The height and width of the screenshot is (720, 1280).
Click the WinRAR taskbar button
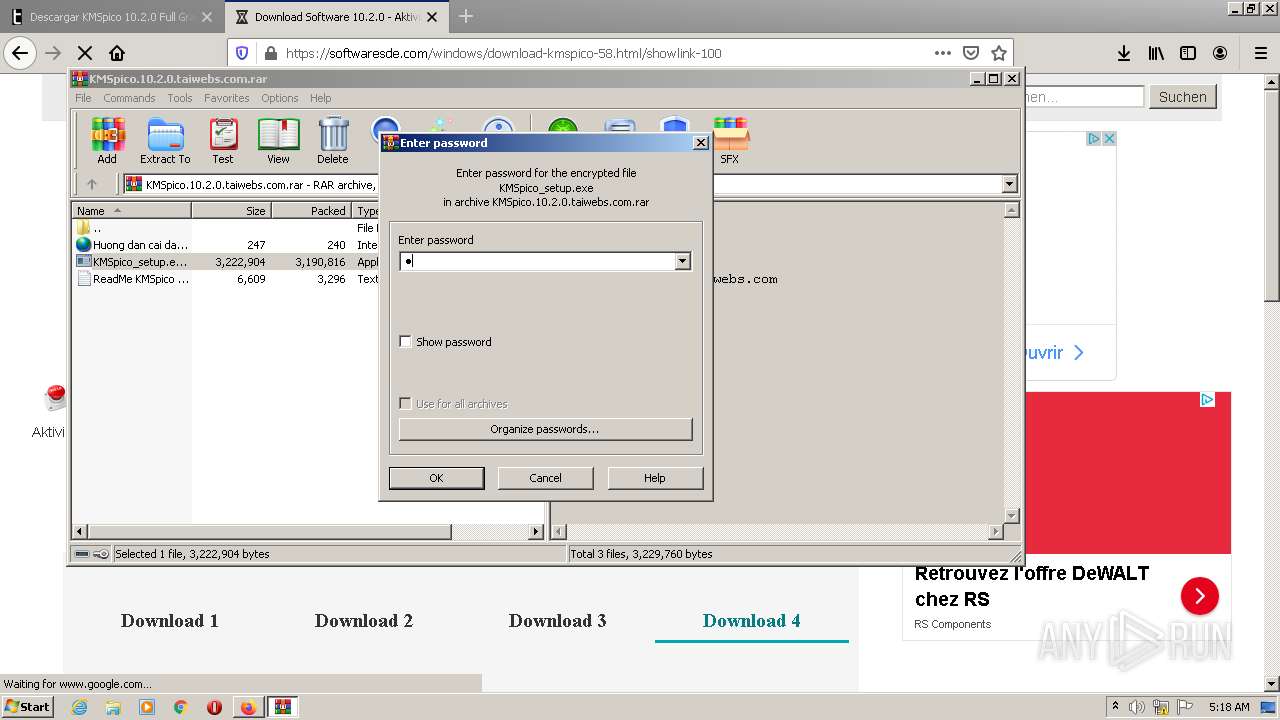click(283, 707)
